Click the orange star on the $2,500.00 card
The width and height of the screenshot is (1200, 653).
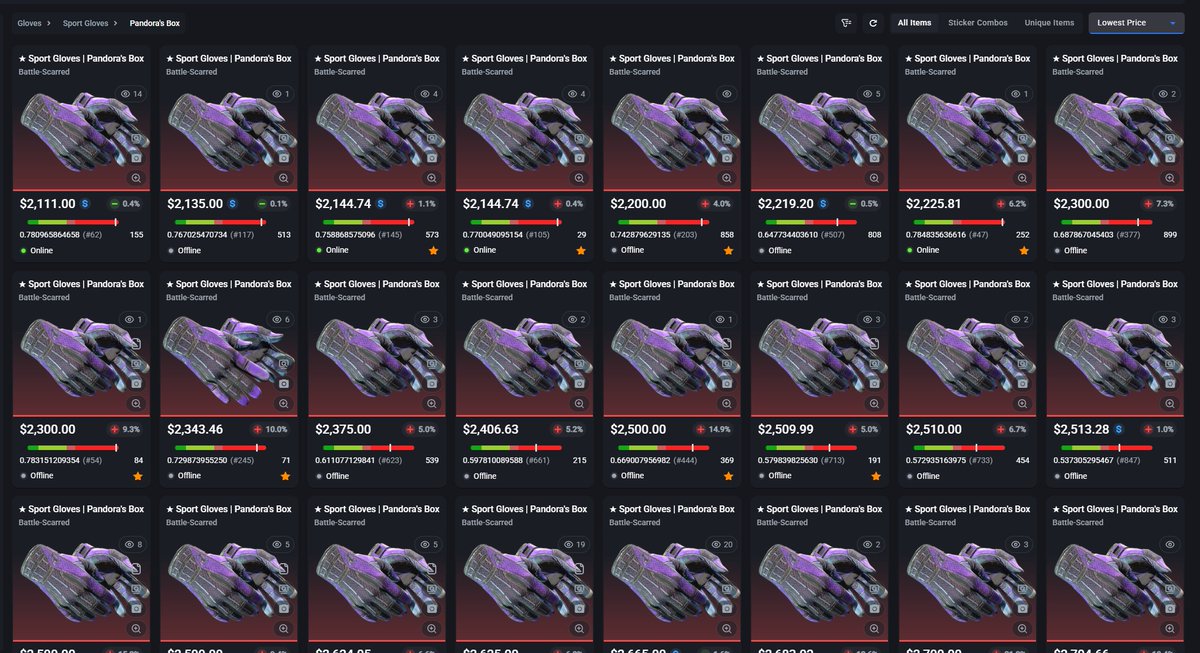coord(729,476)
